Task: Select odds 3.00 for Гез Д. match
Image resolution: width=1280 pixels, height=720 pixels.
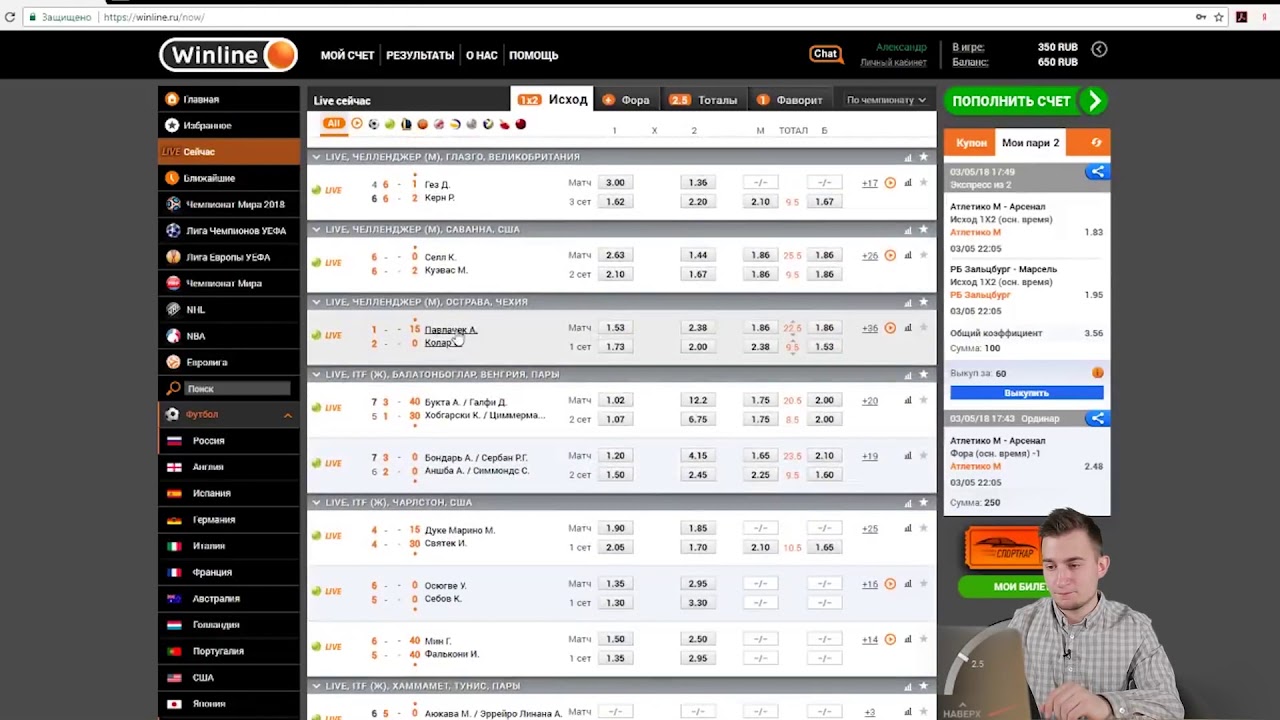Action: tap(615, 183)
